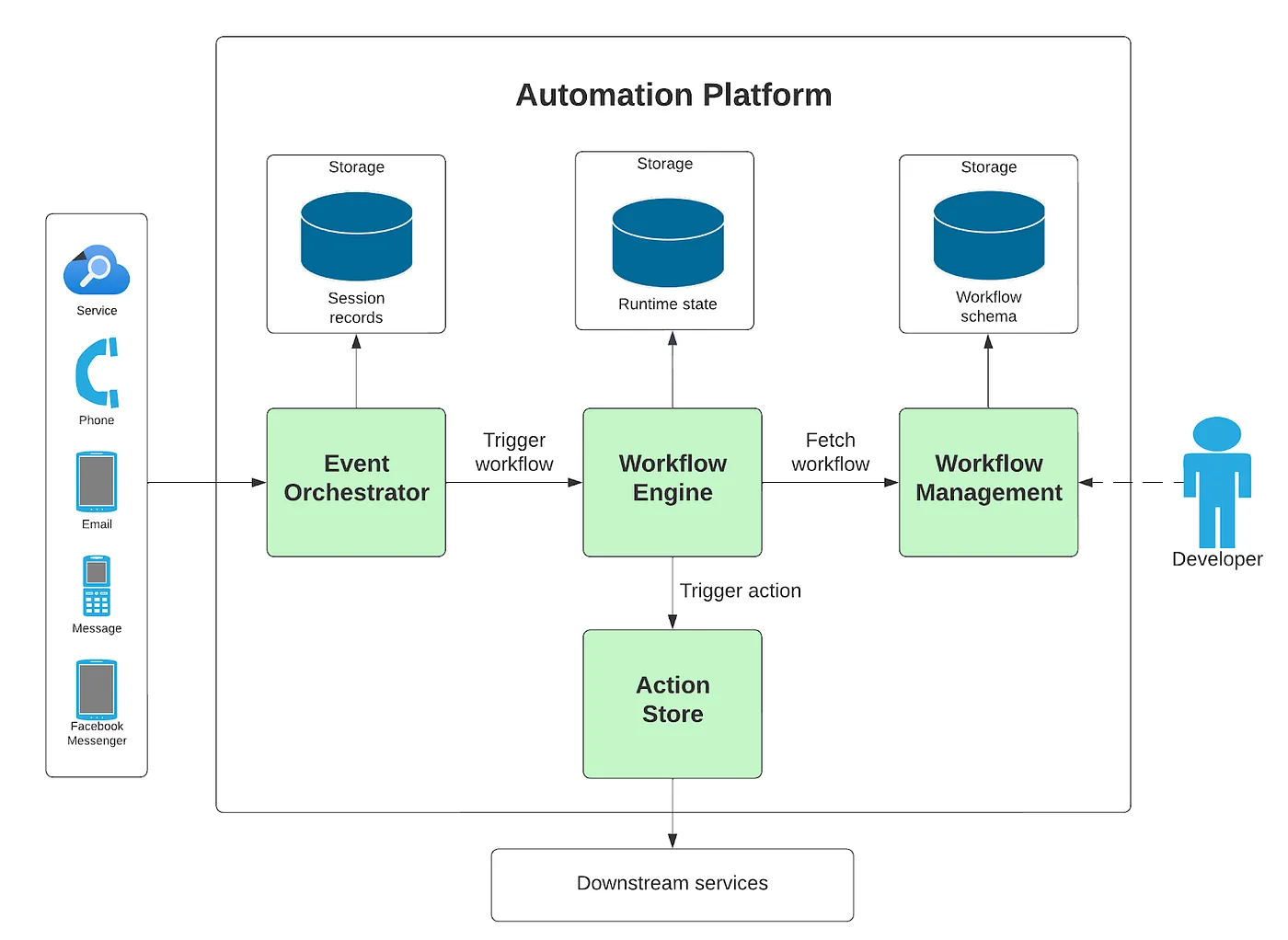Select the Automation Platform title text
The width and height of the screenshot is (1288, 940).
coord(673,95)
